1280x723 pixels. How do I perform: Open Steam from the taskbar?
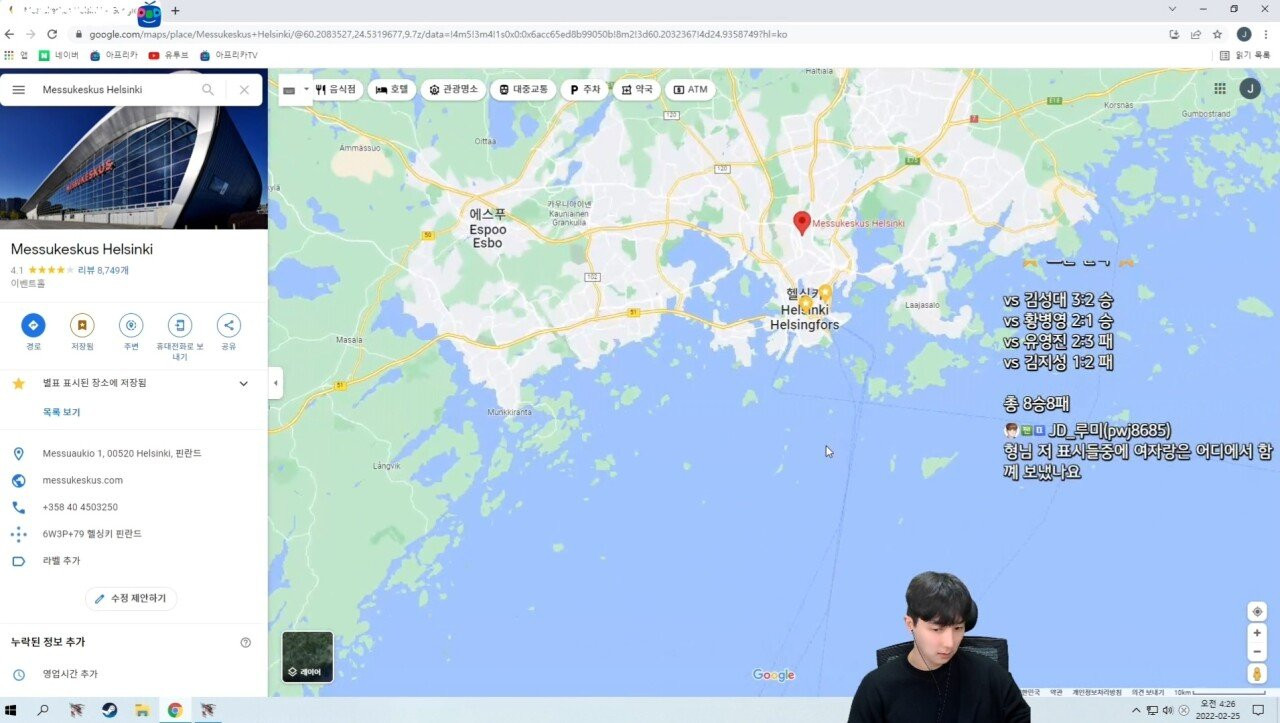[109, 711]
